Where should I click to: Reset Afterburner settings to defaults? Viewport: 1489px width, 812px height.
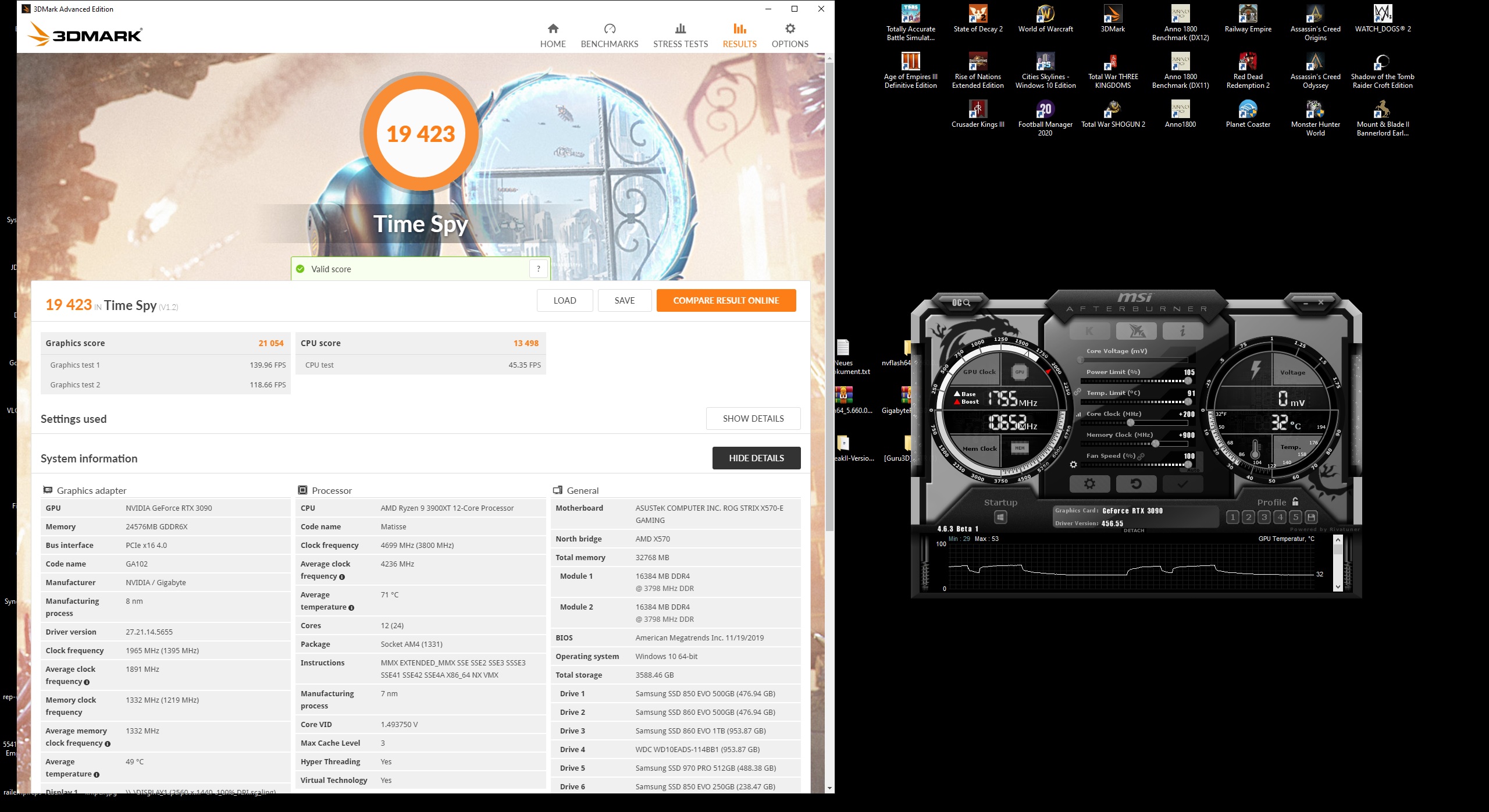coord(1135,484)
